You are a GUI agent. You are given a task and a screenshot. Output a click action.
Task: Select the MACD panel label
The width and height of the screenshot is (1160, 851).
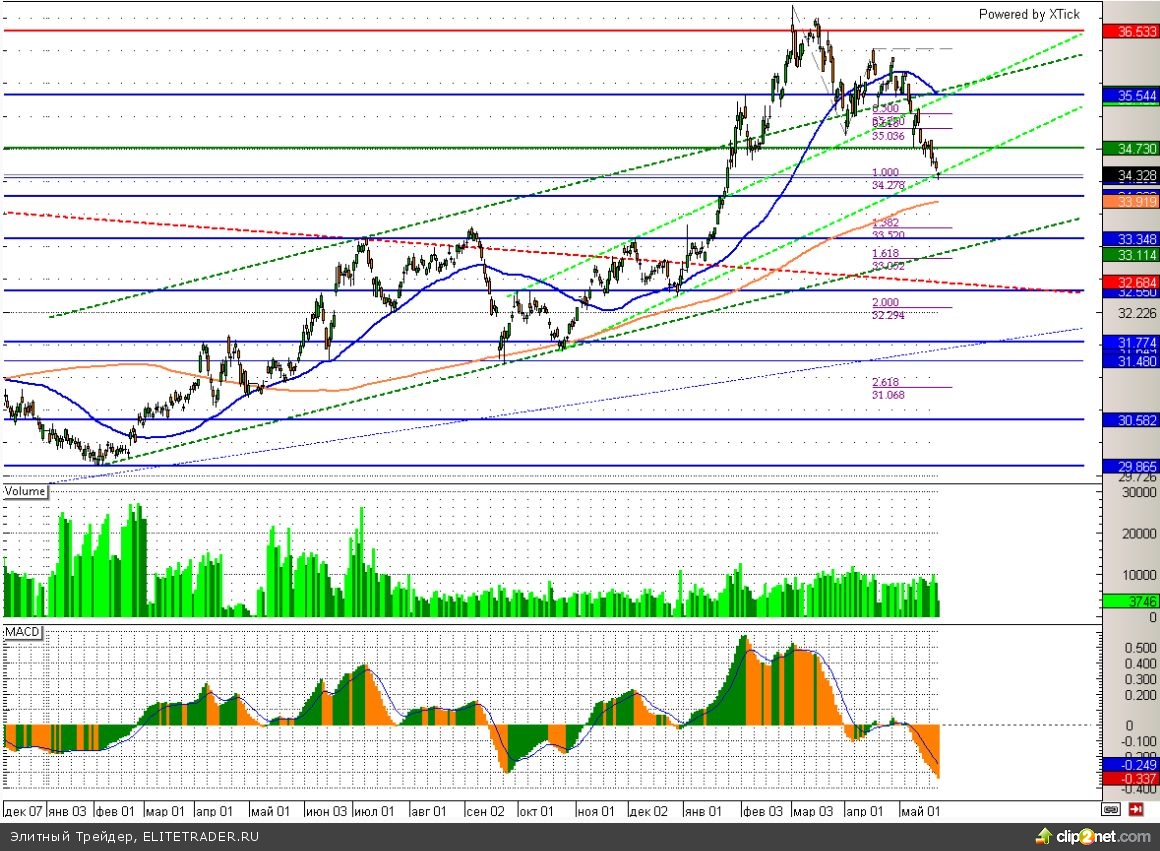(x=23, y=634)
